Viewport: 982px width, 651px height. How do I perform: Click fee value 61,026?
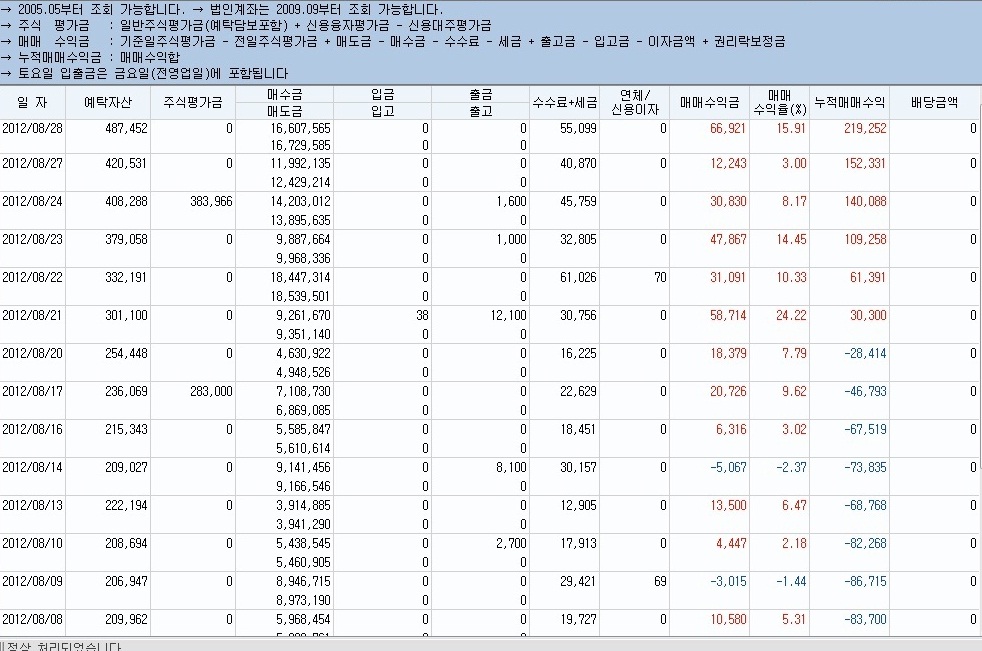579,278
